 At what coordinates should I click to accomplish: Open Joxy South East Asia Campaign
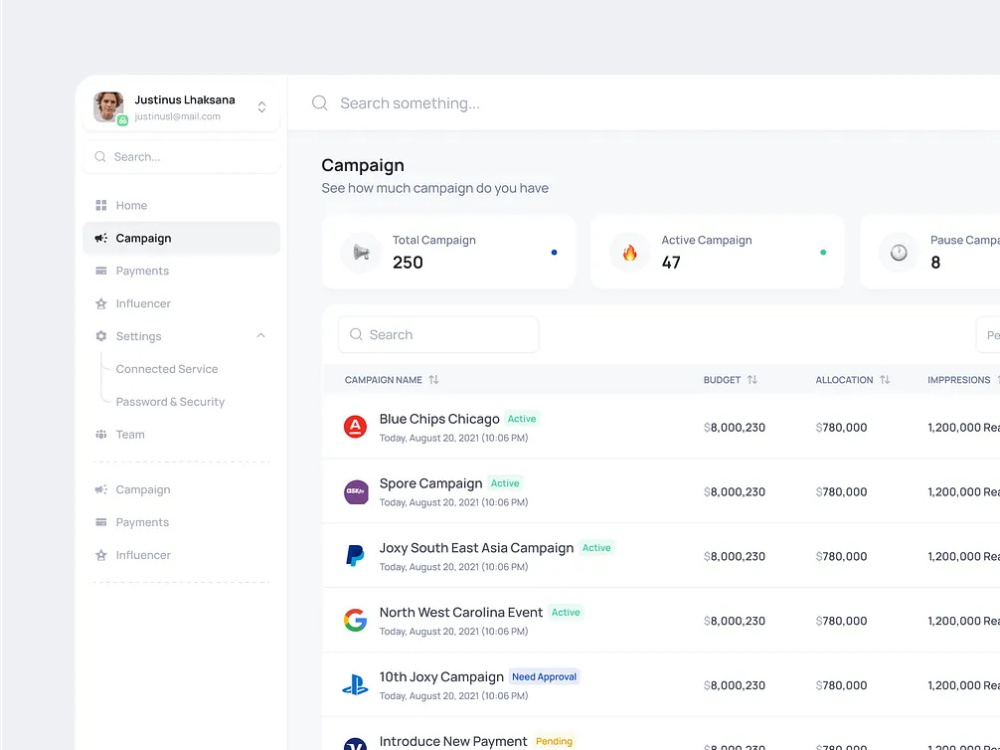pyautogui.click(x=476, y=548)
